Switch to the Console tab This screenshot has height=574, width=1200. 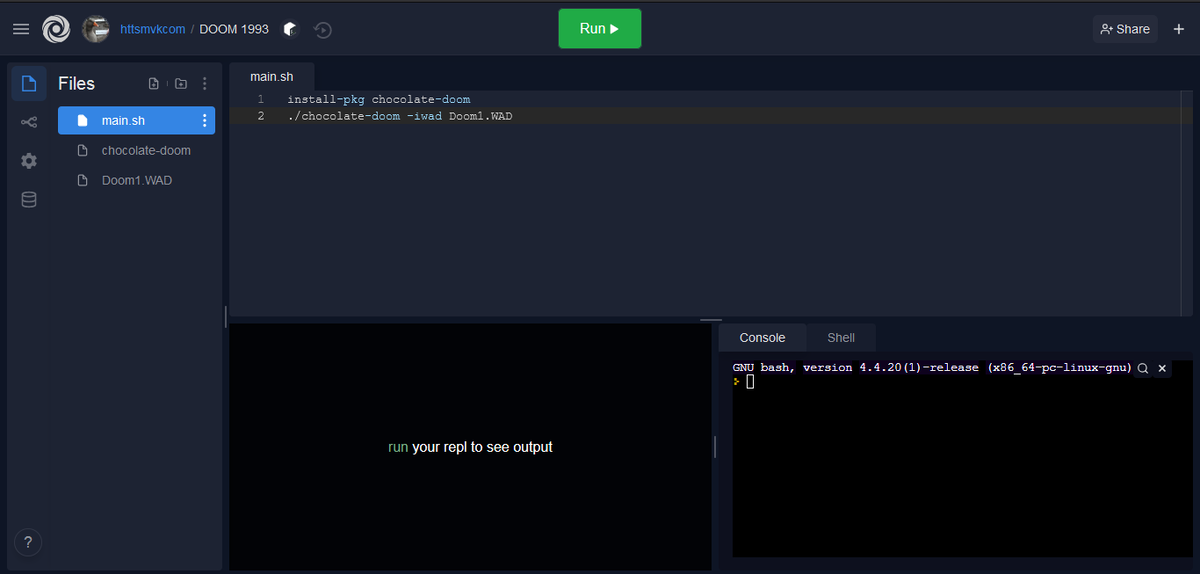762,338
